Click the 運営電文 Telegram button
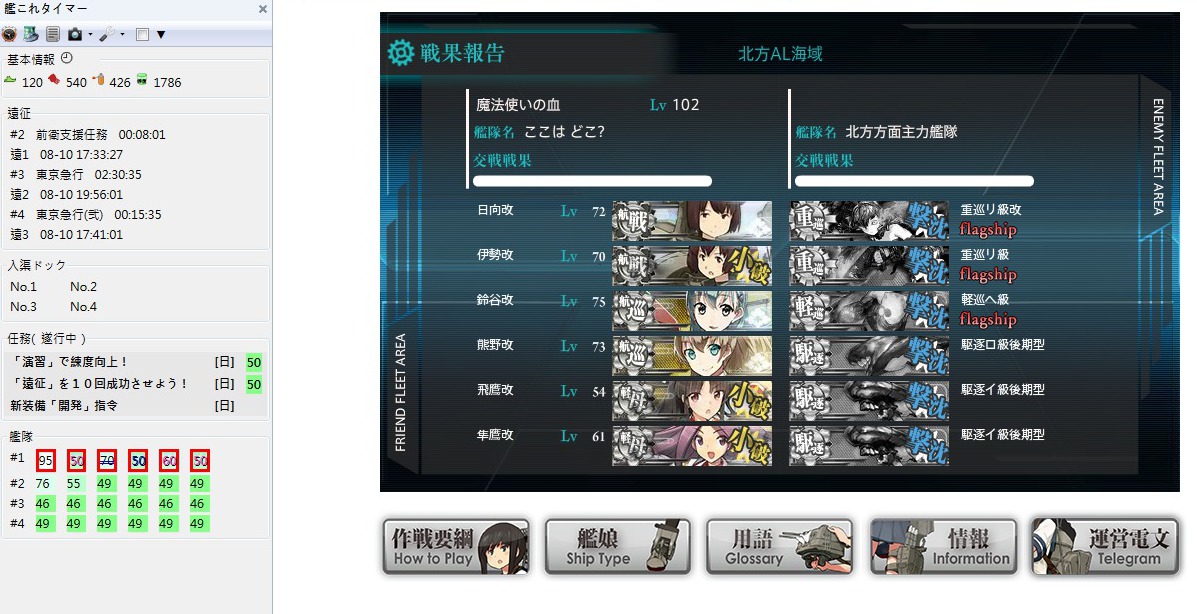 tap(1105, 547)
